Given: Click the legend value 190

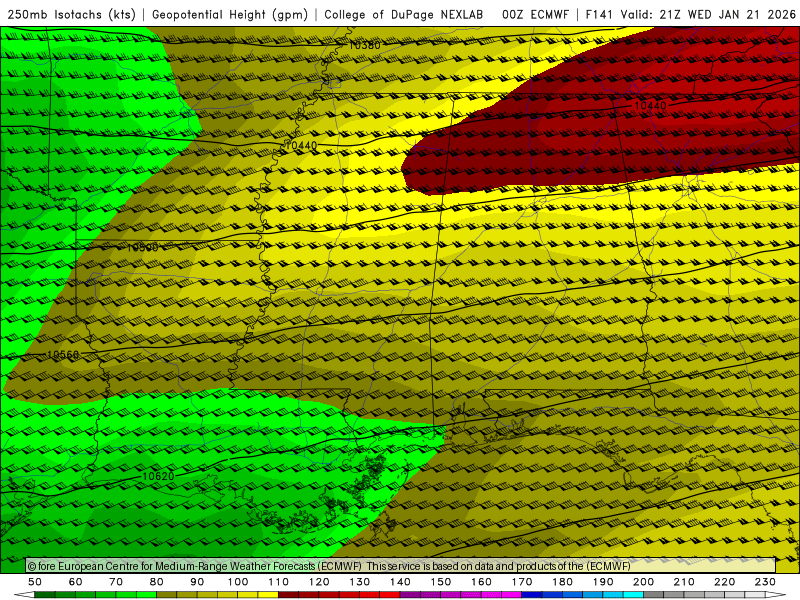Looking at the screenshot, I should [x=603, y=582].
